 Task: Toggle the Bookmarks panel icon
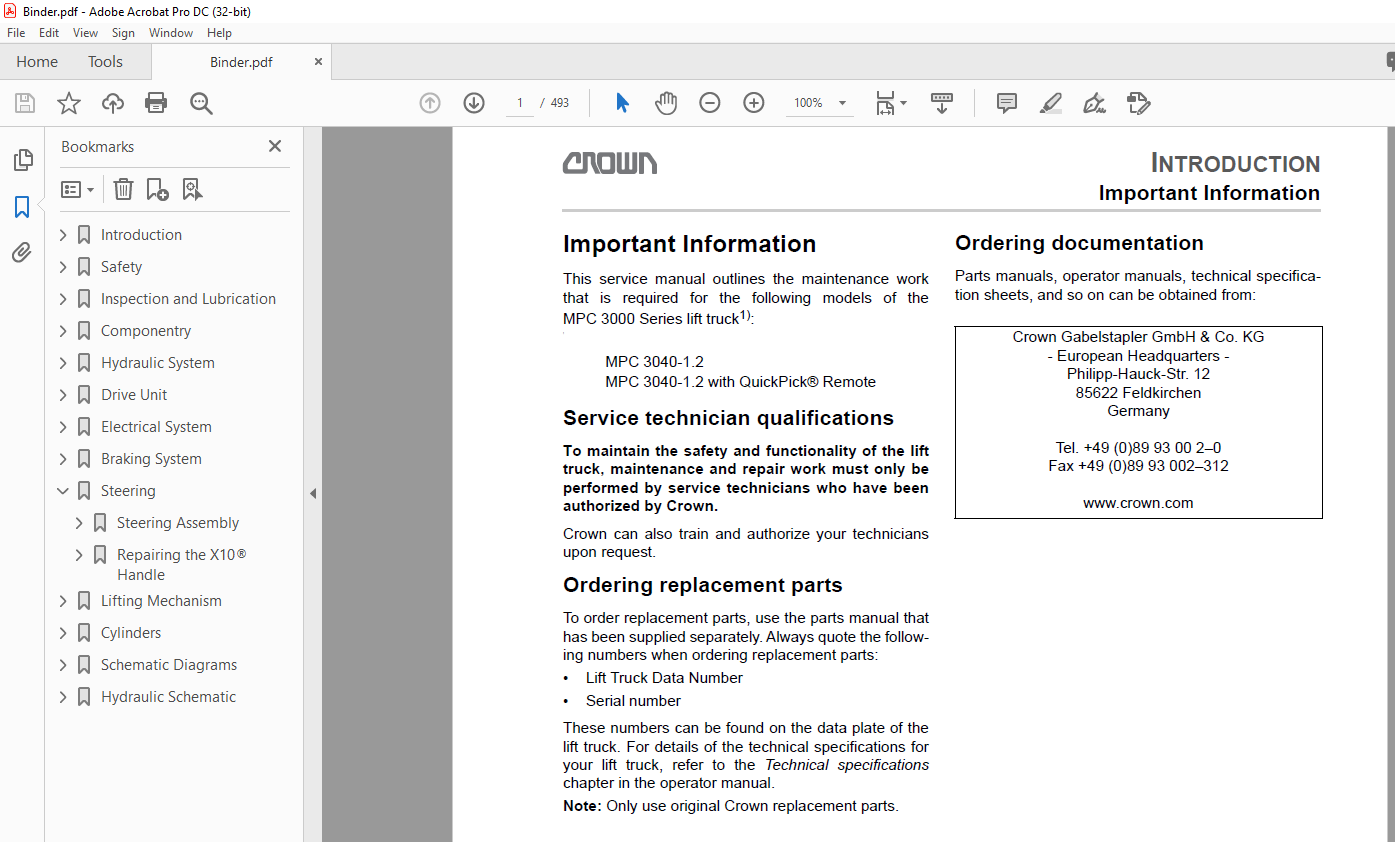22,207
